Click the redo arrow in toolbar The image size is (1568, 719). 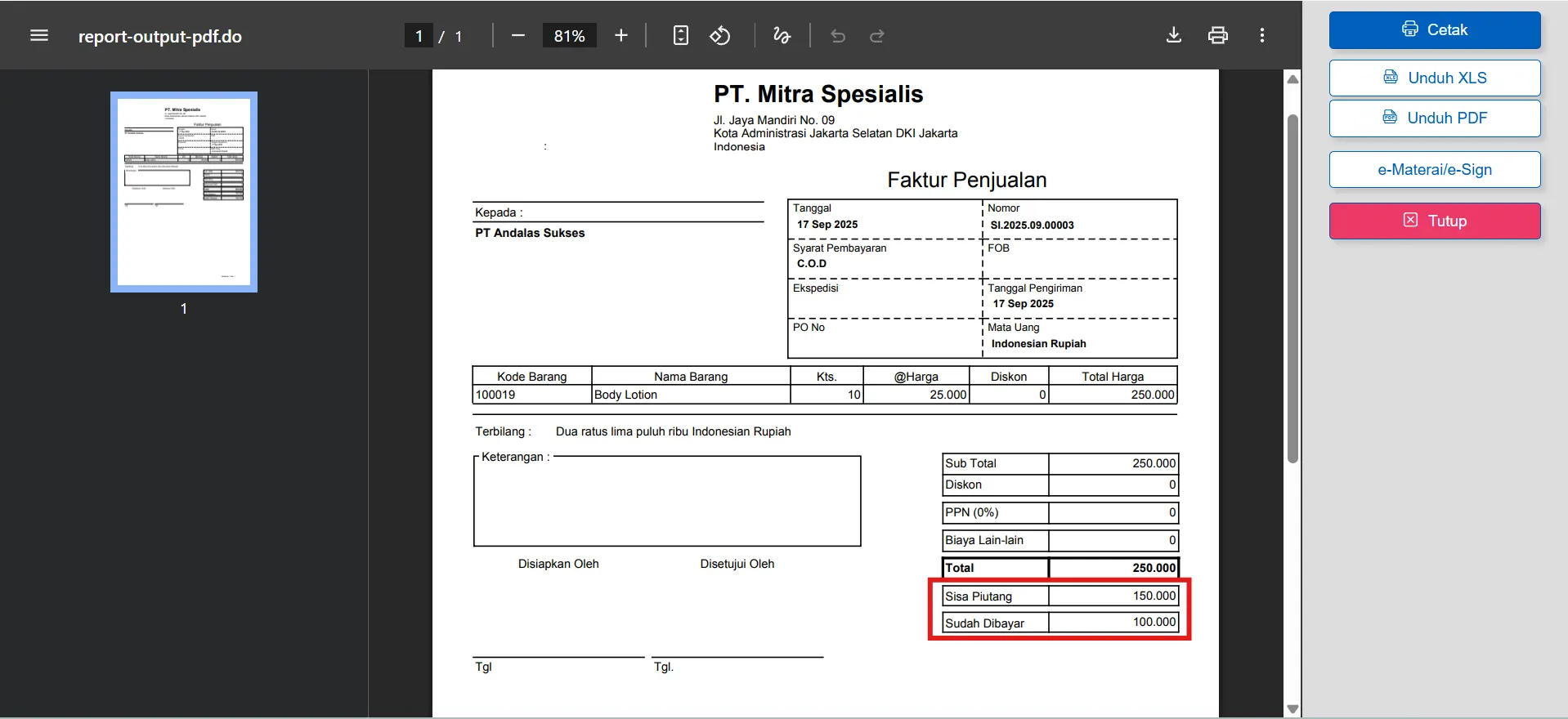click(x=876, y=36)
